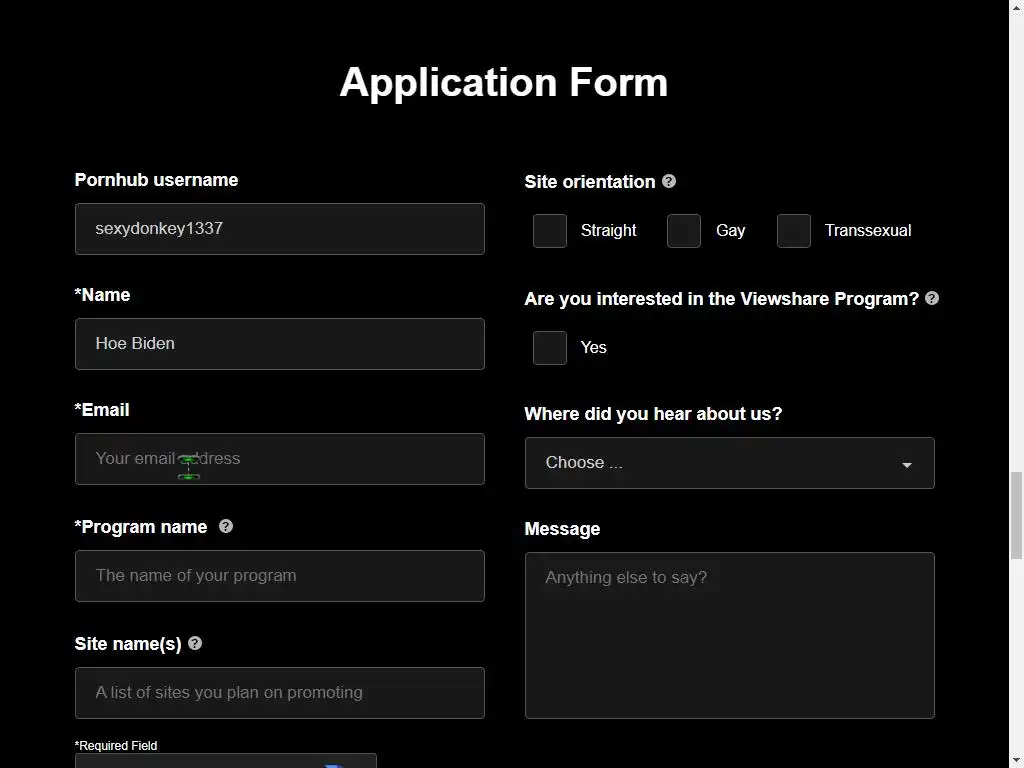Click the Yes label under Viewshare Program

point(594,348)
